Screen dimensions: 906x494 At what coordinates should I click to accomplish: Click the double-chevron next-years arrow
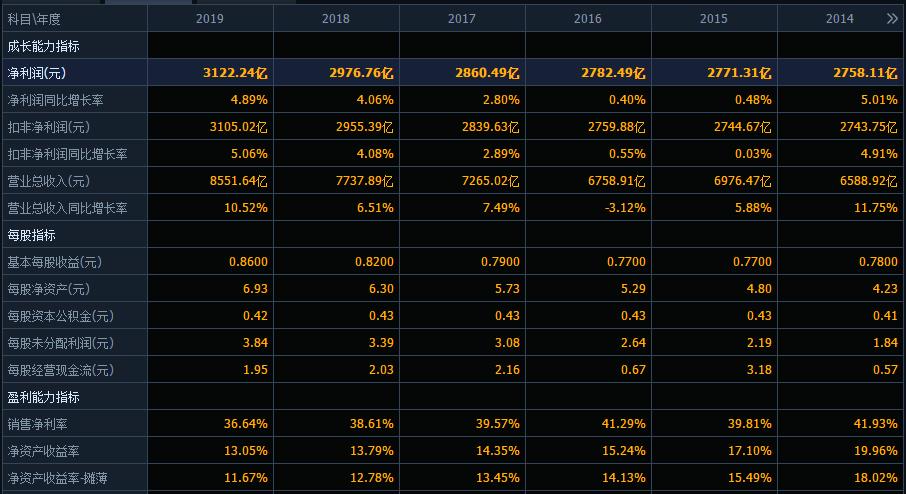click(892, 19)
